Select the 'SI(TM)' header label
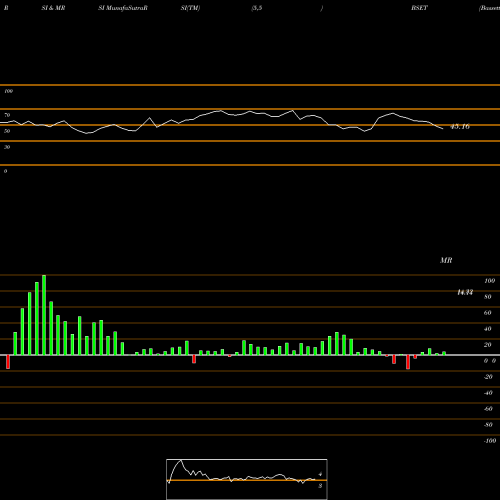The image size is (500, 500). 190,8
